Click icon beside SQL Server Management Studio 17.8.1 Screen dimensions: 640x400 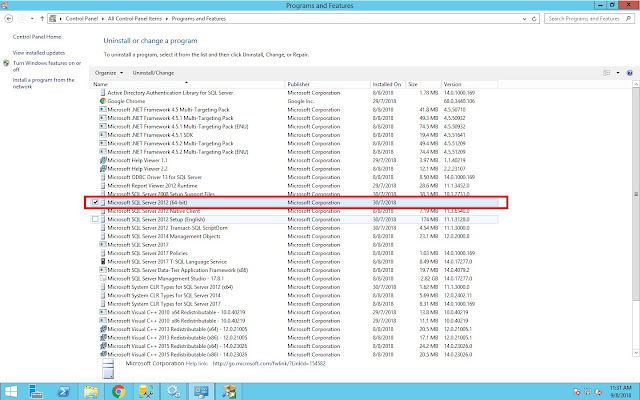tap(103, 278)
